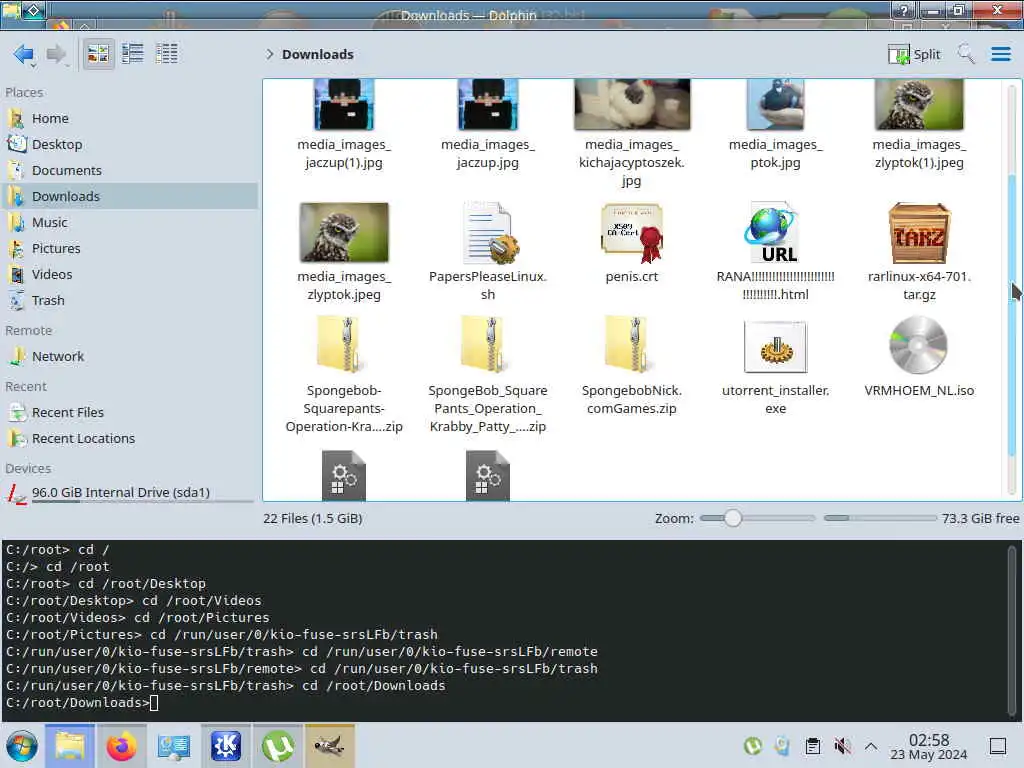The image size is (1024, 768).
Task: Switch to Icons view mode
Action: [98, 54]
